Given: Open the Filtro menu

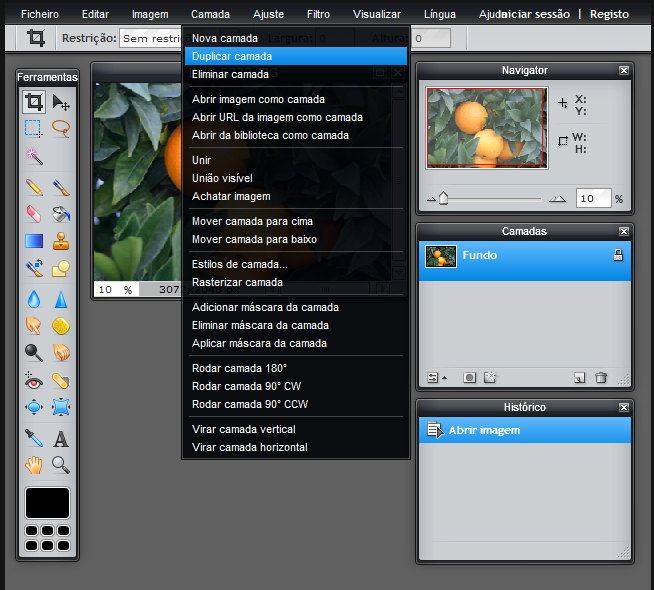Looking at the screenshot, I should pyautogui.click(x=318, y=14).
